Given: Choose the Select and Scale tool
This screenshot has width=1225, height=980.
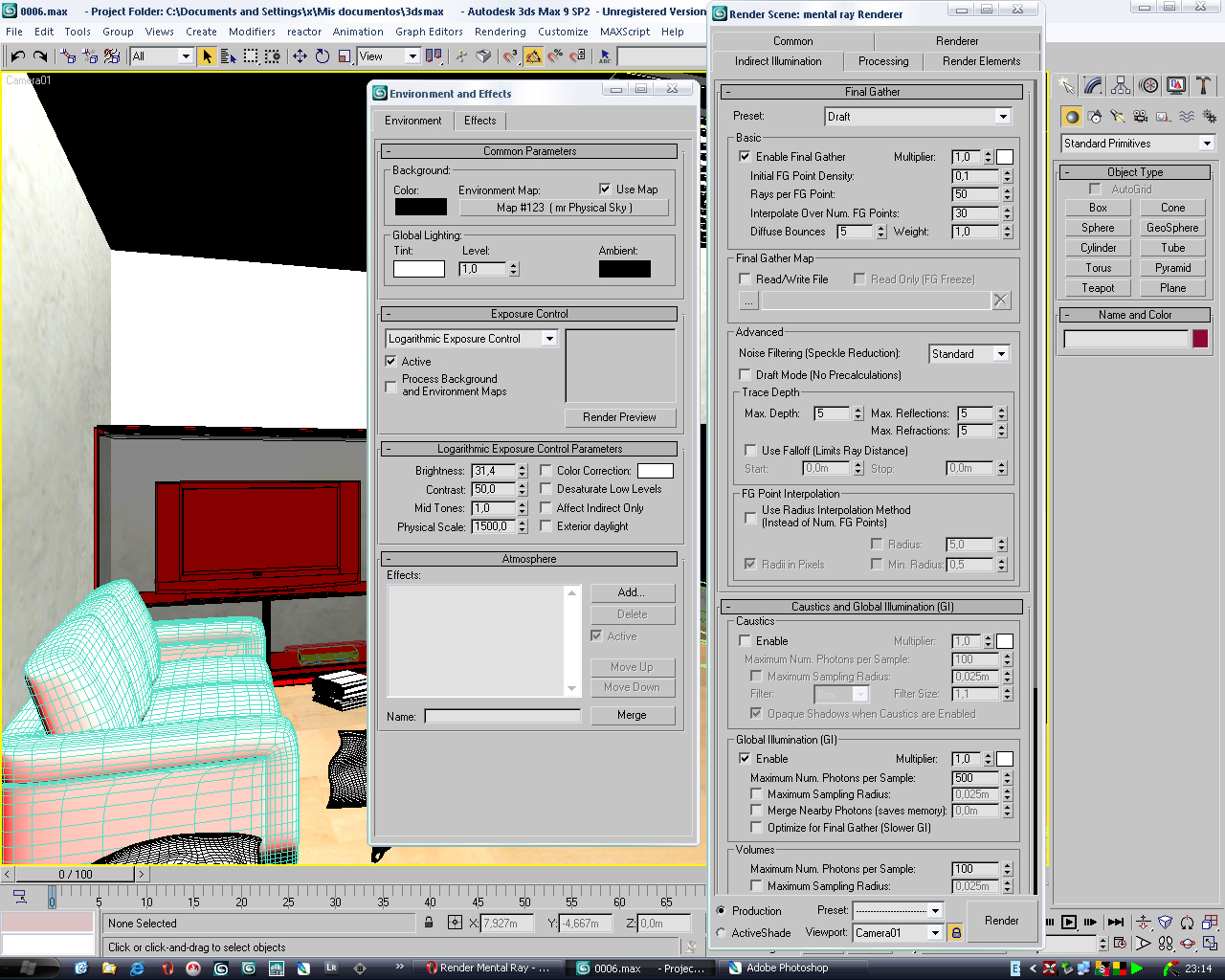Looking at the screenshot, I should pyautogui.click(x=345, y=56).
